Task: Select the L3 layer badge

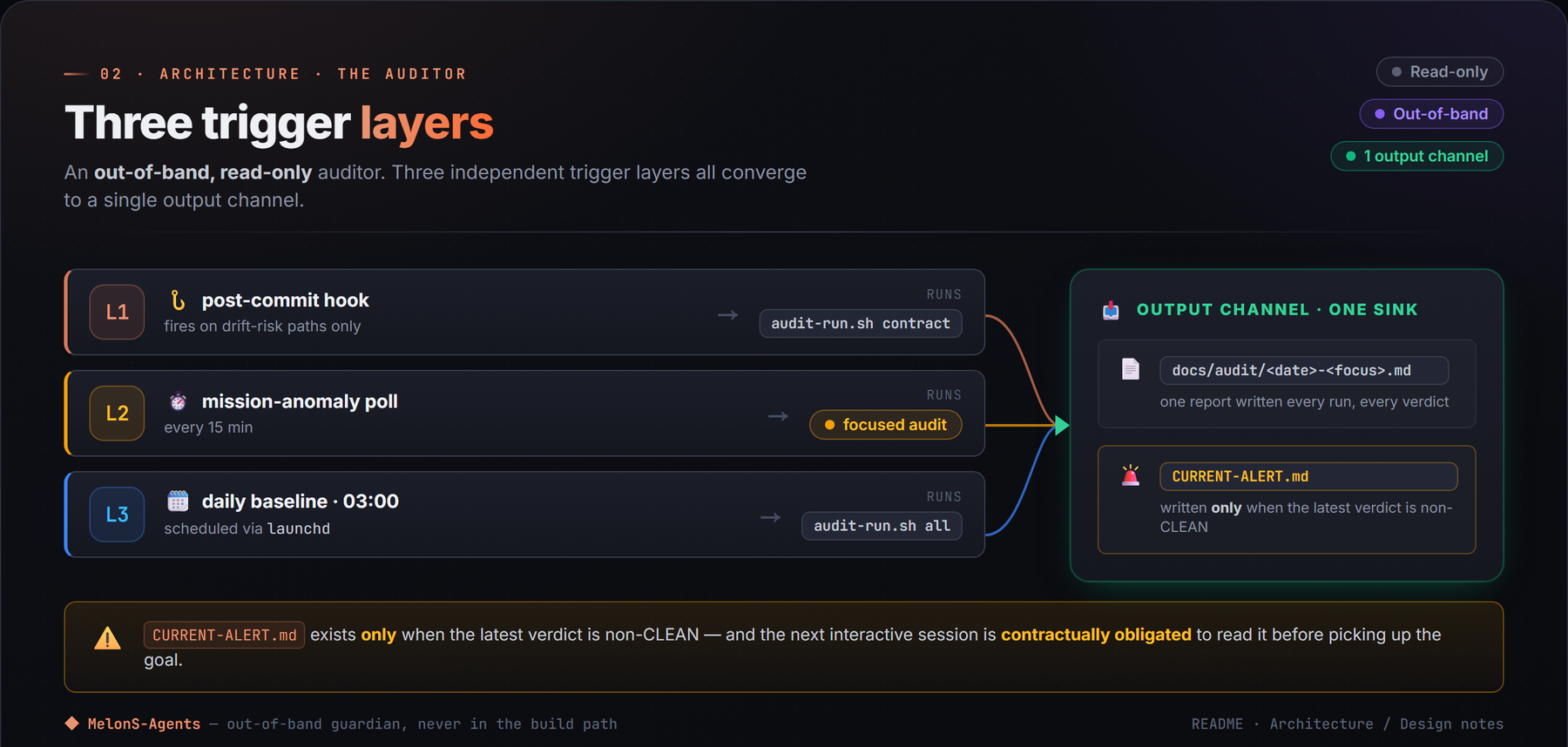Action: (117, 515)
